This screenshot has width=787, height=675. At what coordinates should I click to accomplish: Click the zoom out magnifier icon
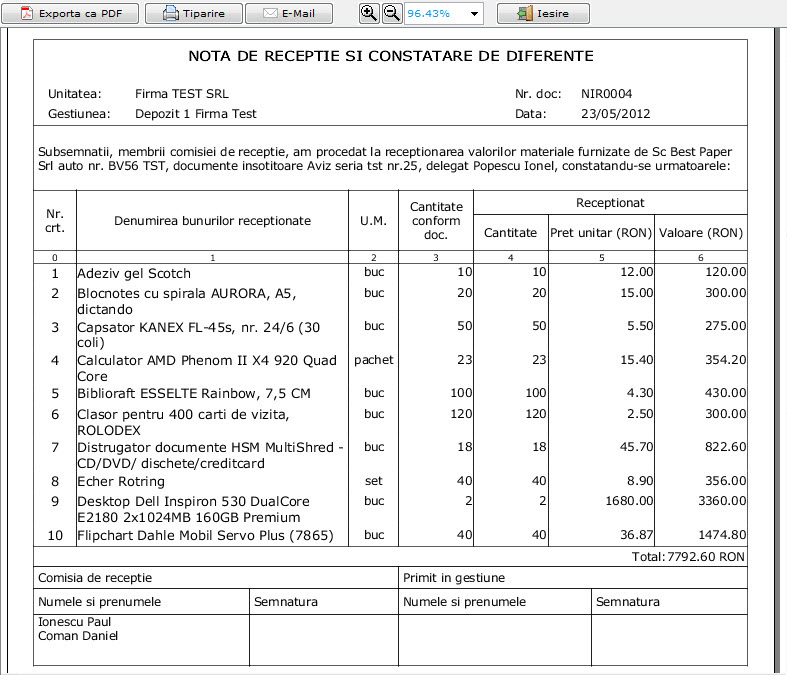(391, 14)
